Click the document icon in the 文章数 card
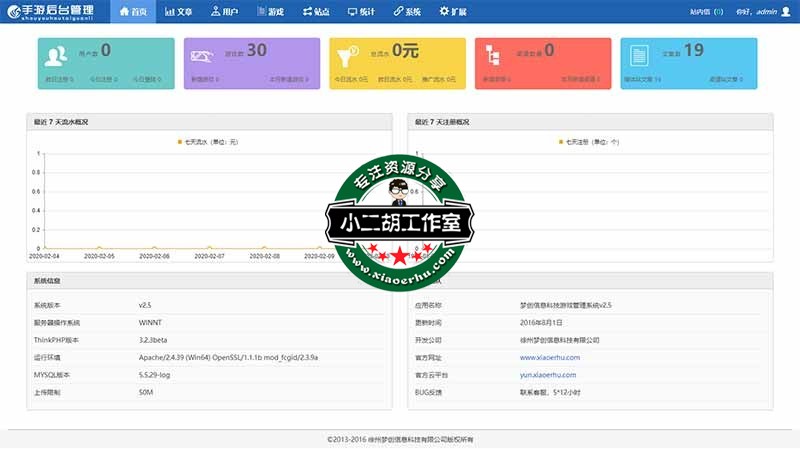This screenshot has height=449, width=800. [x=640, y=54]
